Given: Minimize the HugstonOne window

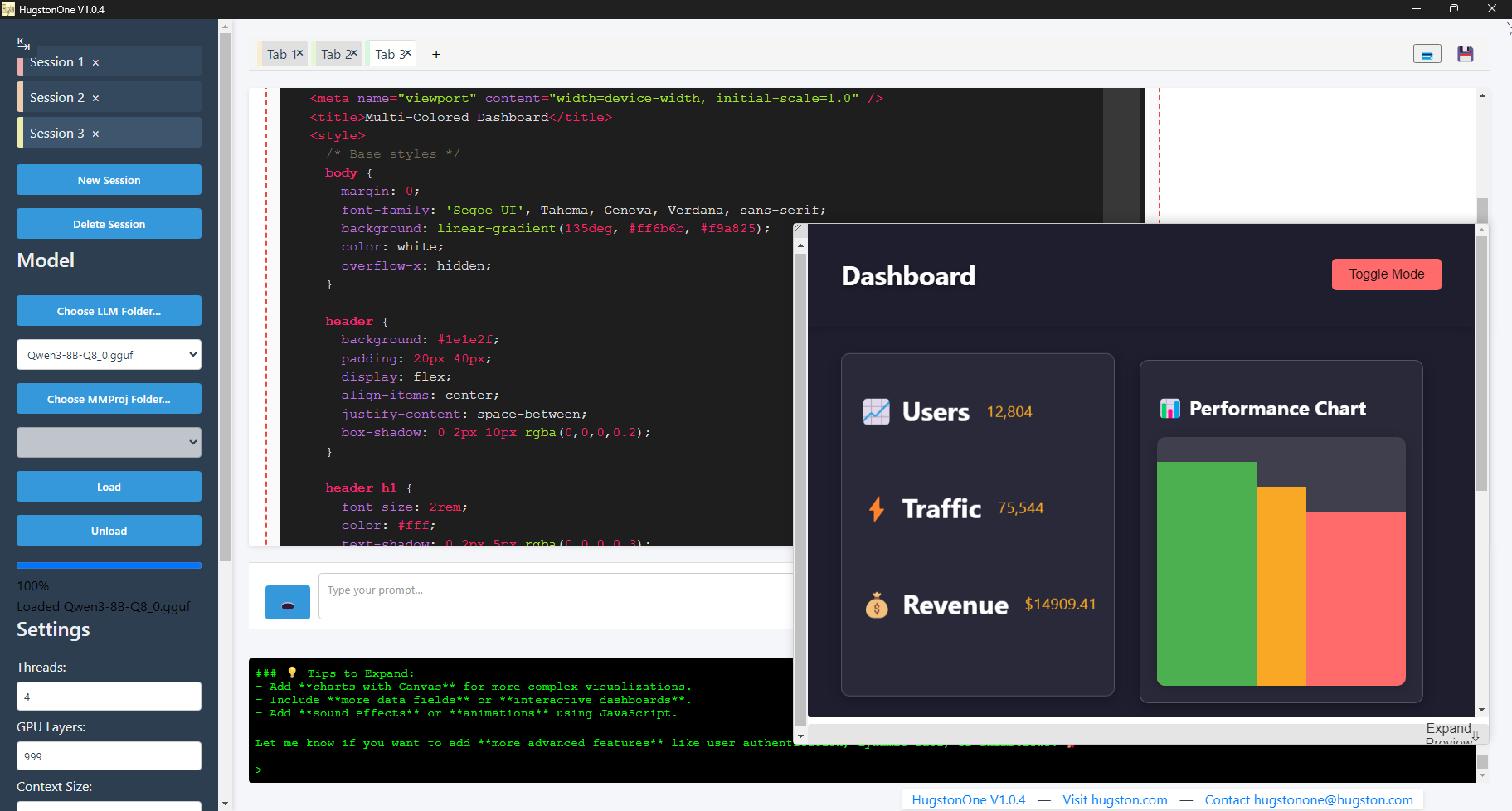Looking at the screenshot, I should coord(1416,9).
